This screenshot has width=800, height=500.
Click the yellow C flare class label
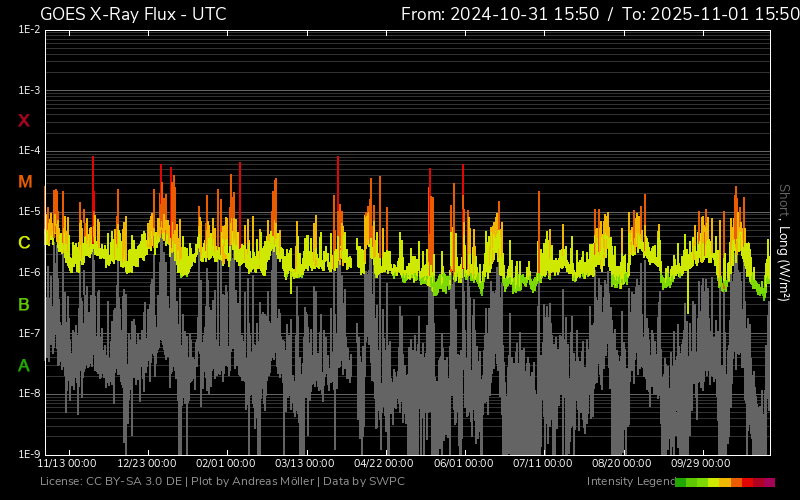click(x=24, y=243)
